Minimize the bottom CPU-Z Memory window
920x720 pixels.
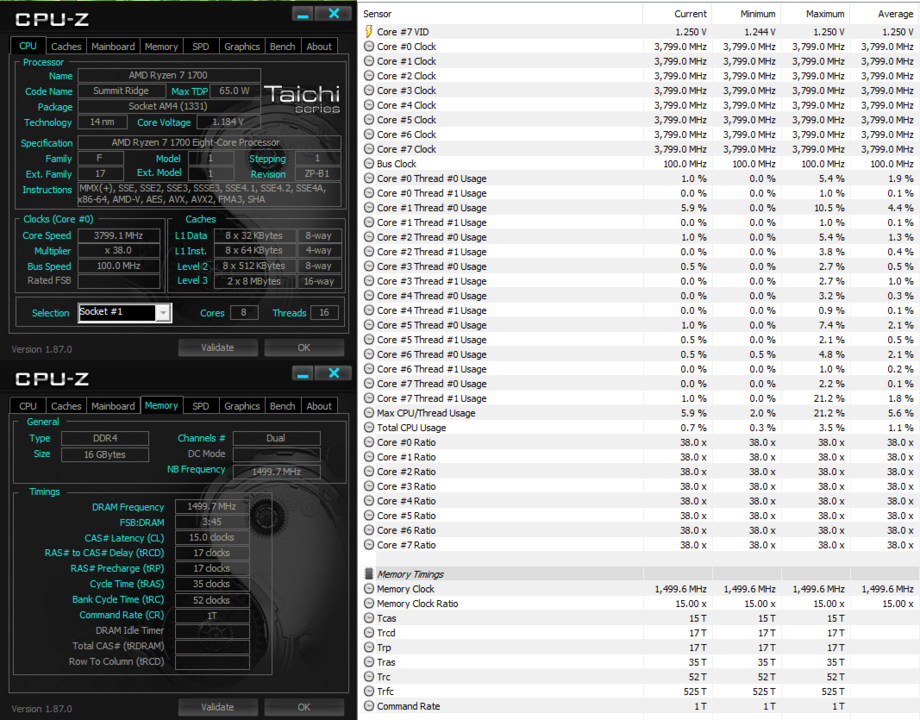coord(303,373)
